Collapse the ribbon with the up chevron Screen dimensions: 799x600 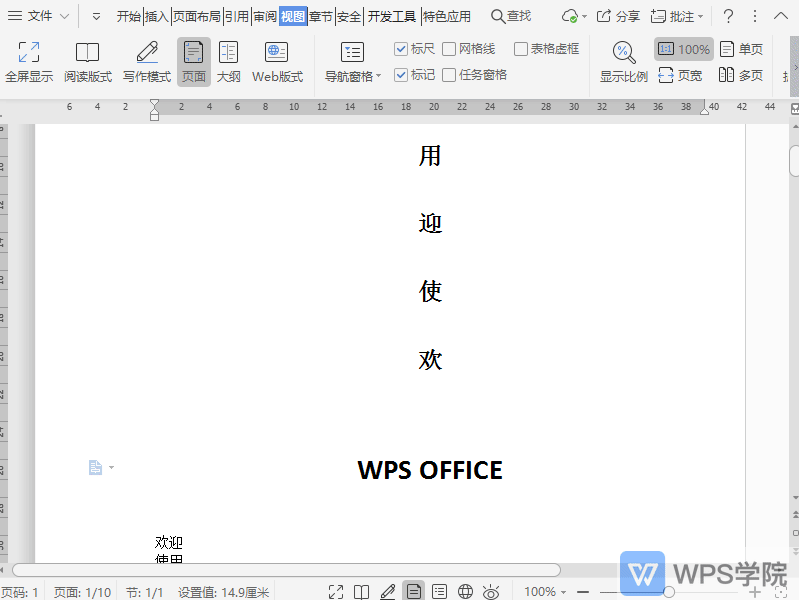click(781, 16)
